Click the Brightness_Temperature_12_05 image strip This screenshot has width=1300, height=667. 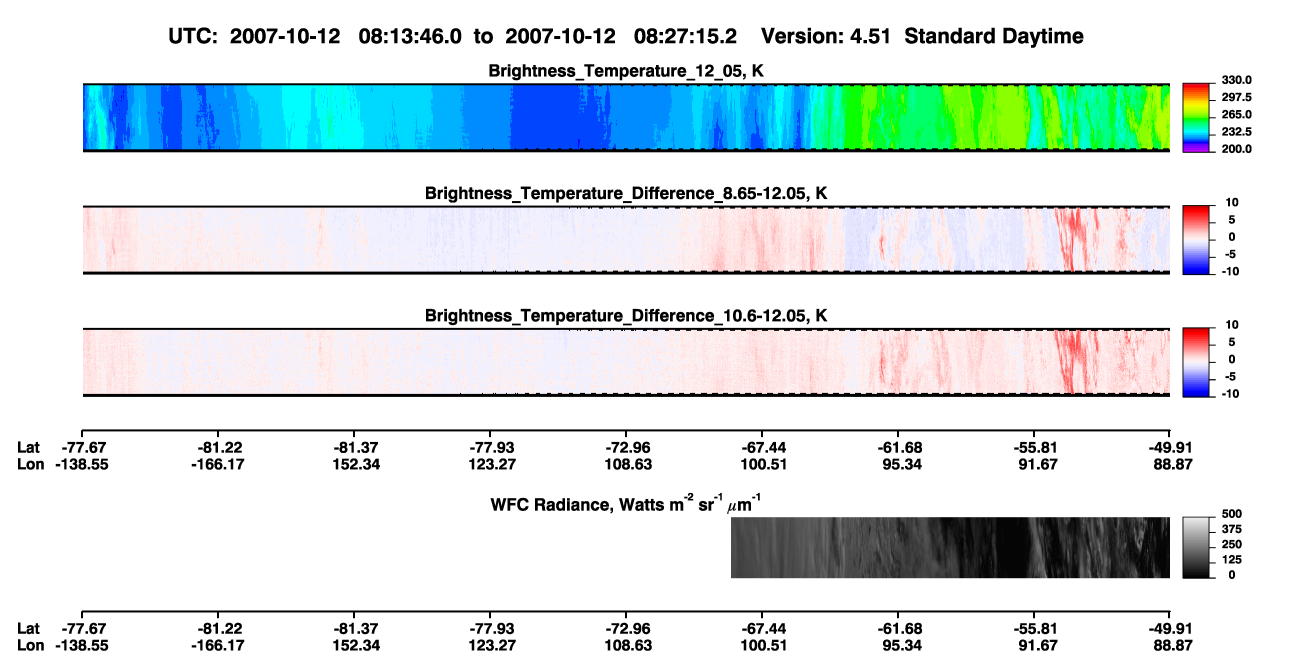click(626, 118)
